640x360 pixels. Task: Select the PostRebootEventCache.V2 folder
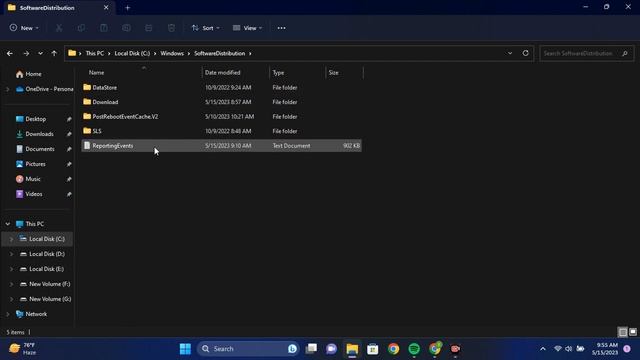221,116
